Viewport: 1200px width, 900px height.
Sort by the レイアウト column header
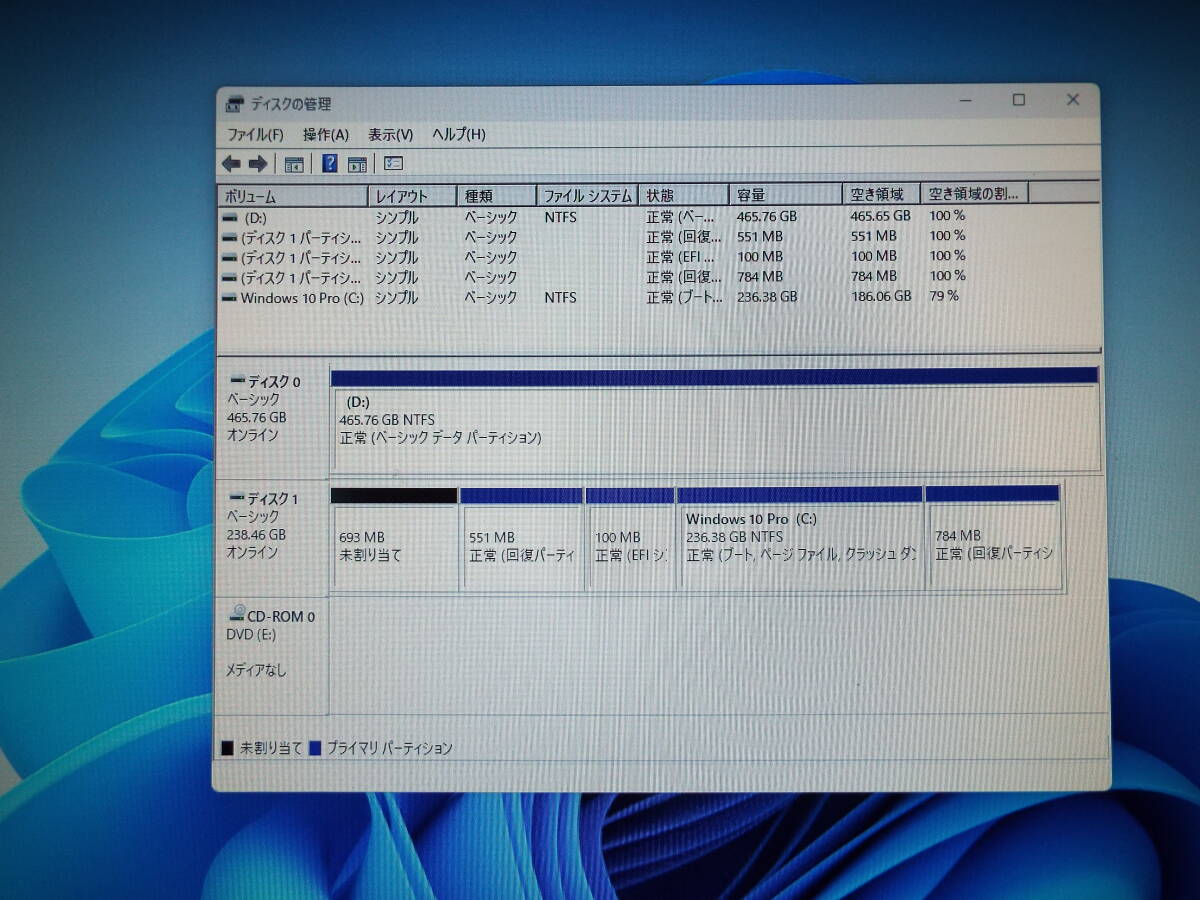(412, 196)
